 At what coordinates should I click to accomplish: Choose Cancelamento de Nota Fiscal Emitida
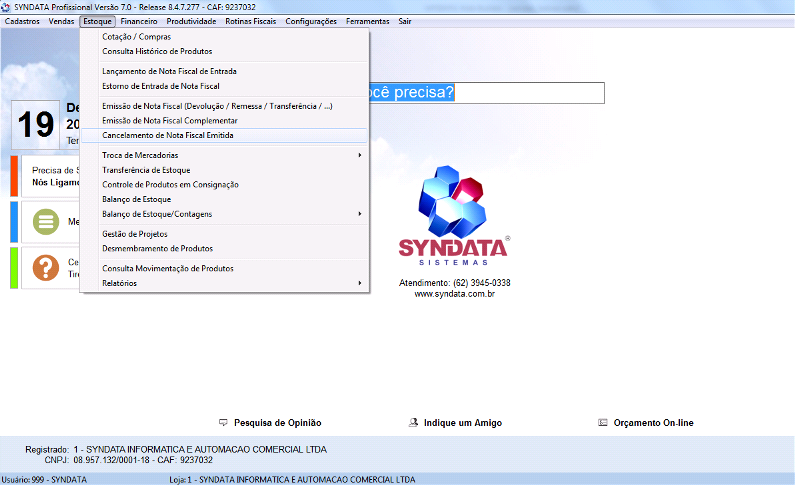point(224,135)
